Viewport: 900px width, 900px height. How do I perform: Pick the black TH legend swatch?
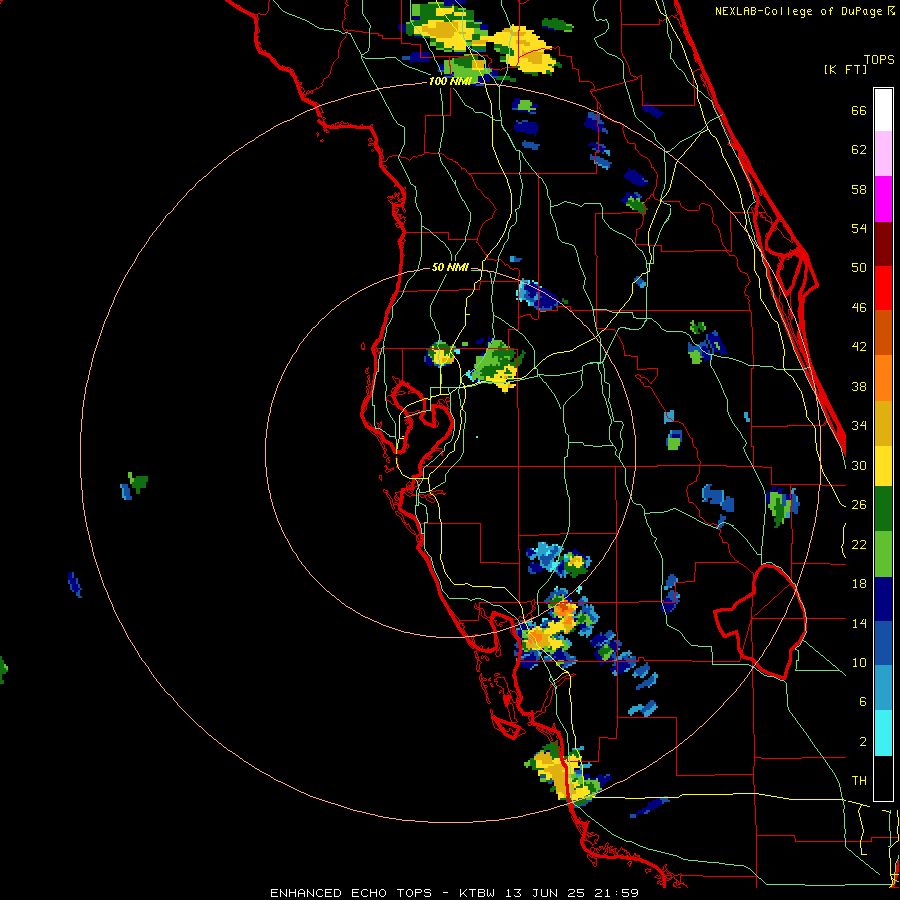(883, 778)
